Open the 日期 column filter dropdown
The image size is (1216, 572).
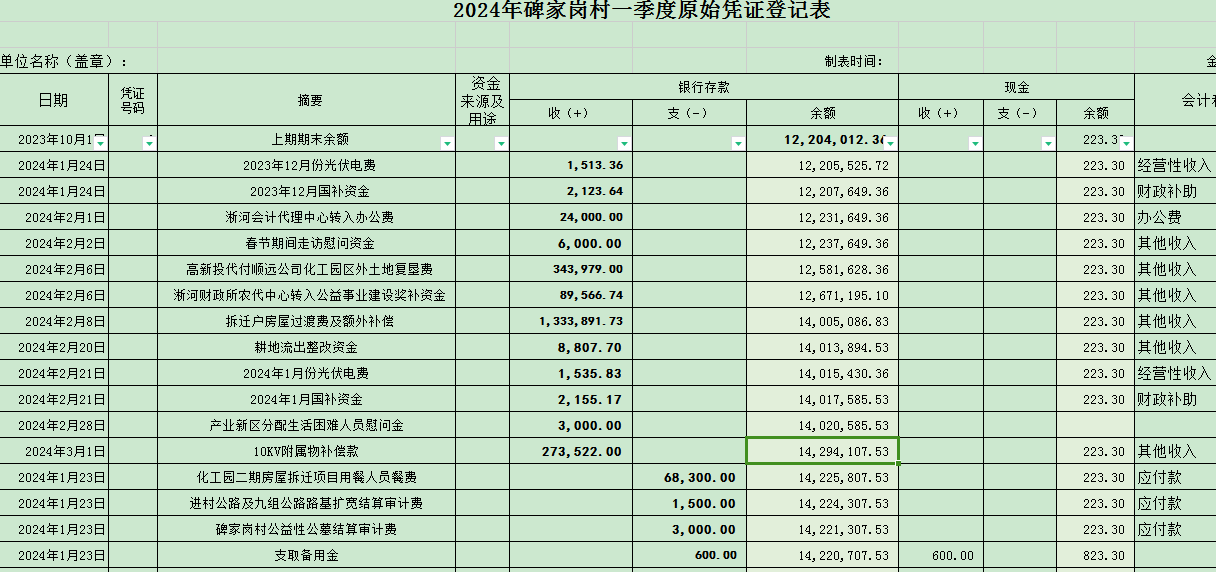(x=100, y=143)
